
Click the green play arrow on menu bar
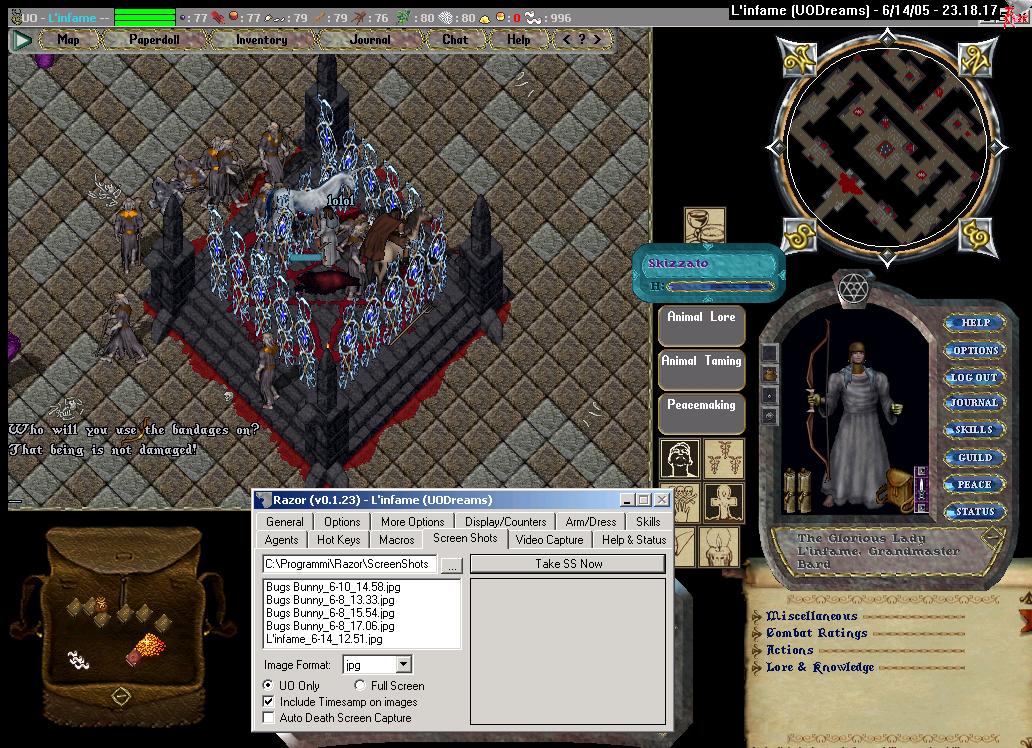point(21,40)
